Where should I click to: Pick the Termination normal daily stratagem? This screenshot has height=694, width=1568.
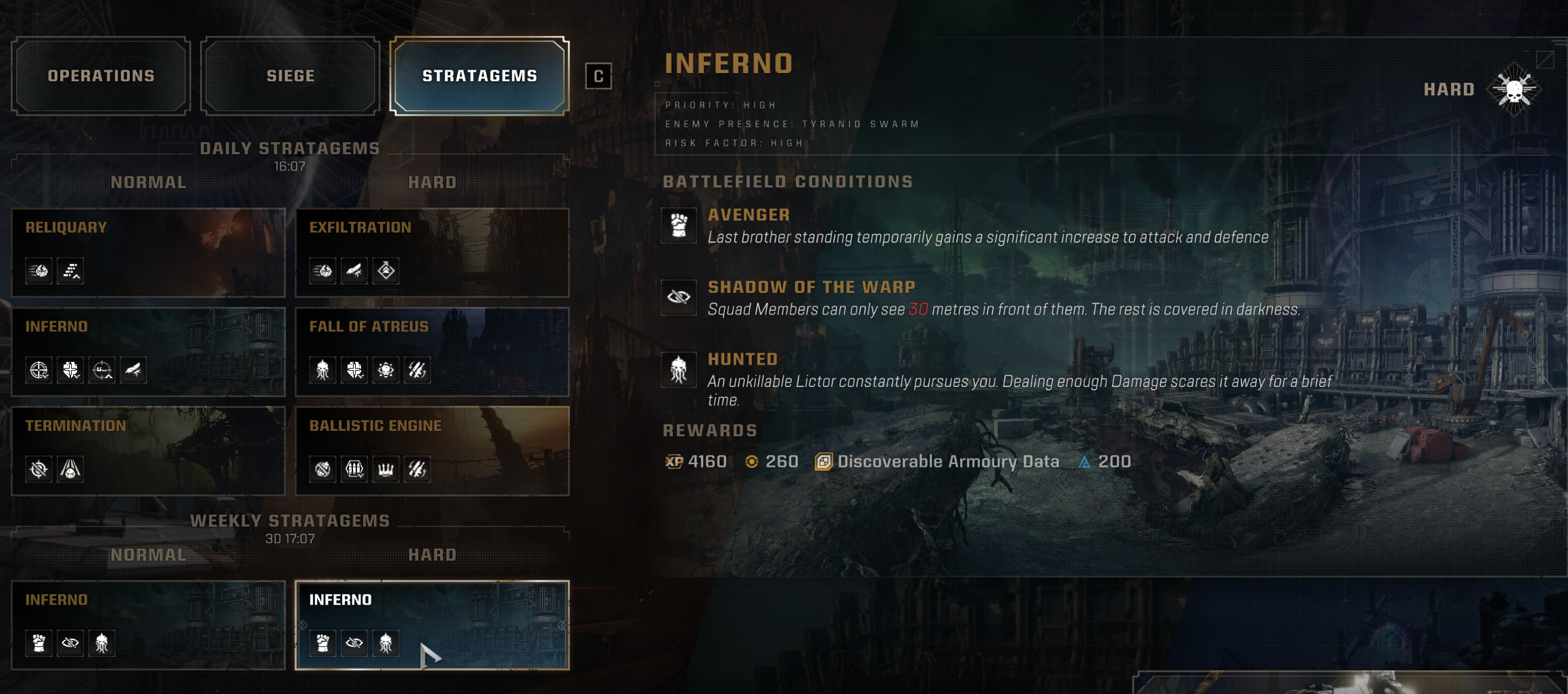pos(148,451)
